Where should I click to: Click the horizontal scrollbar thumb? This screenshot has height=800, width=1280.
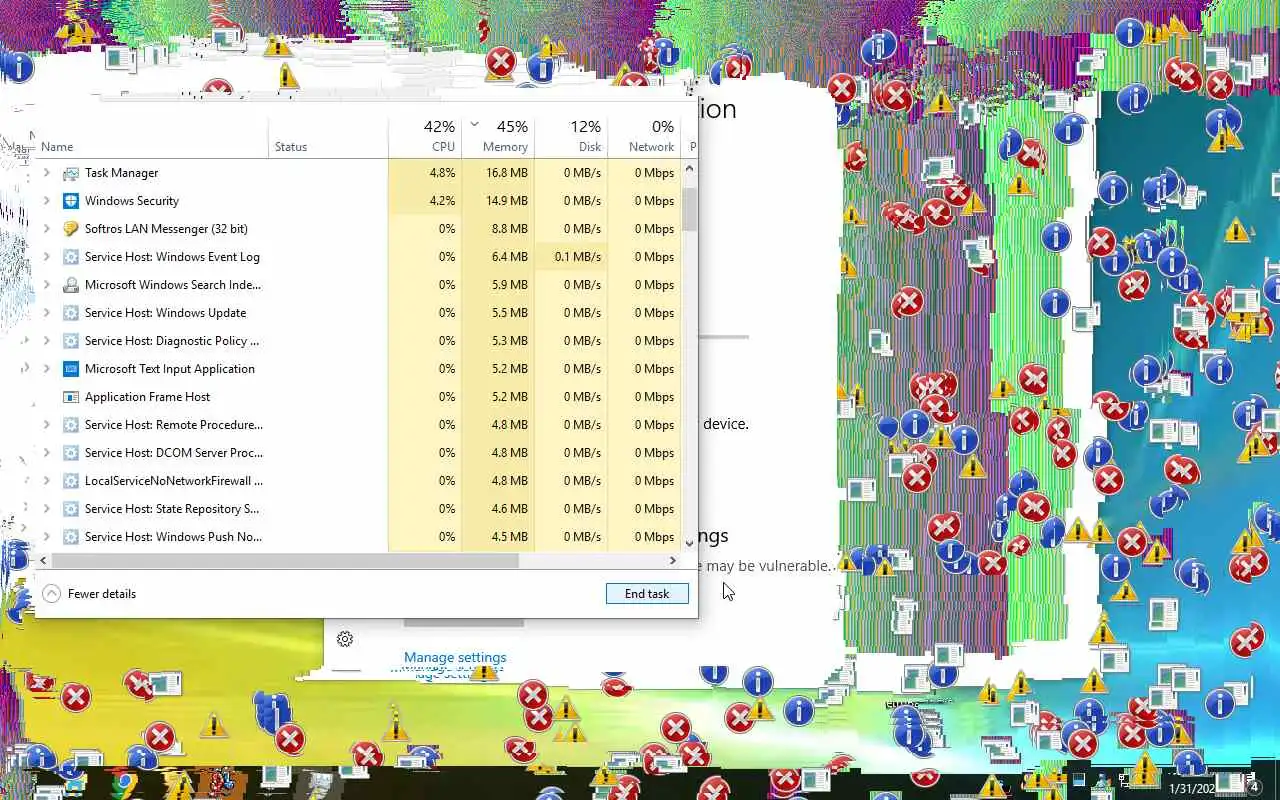pos(285,561)
